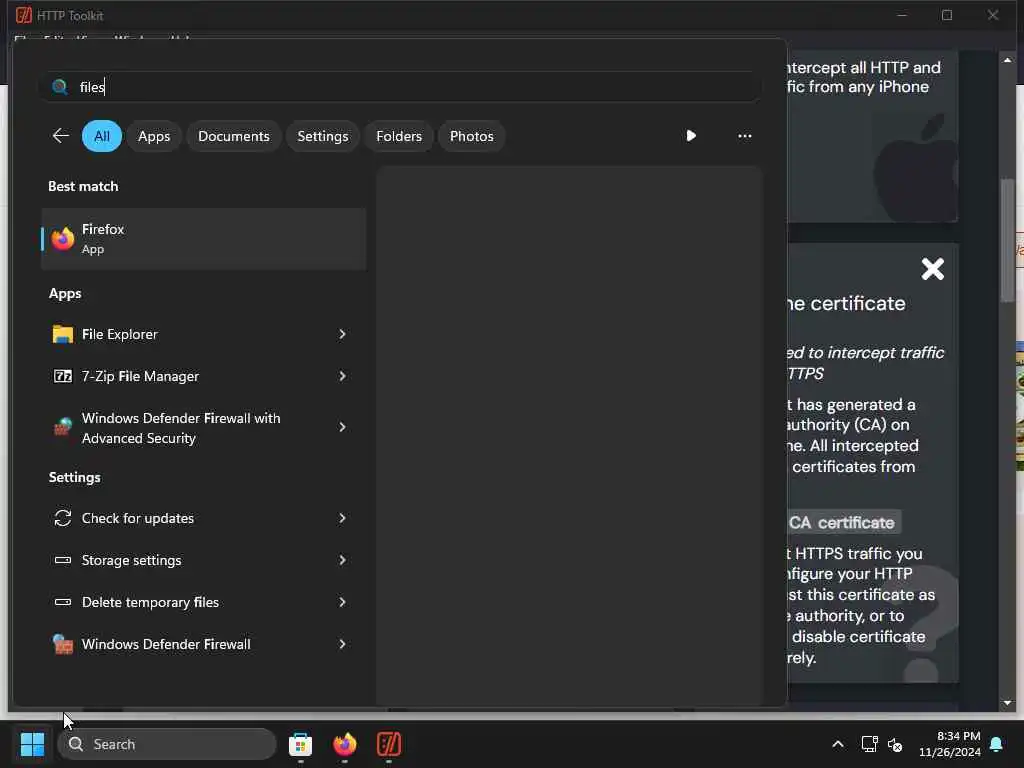This screenshot has height=768, width=1024.
Task: Click the Storage settings drive icon
Action: (63, 560)
